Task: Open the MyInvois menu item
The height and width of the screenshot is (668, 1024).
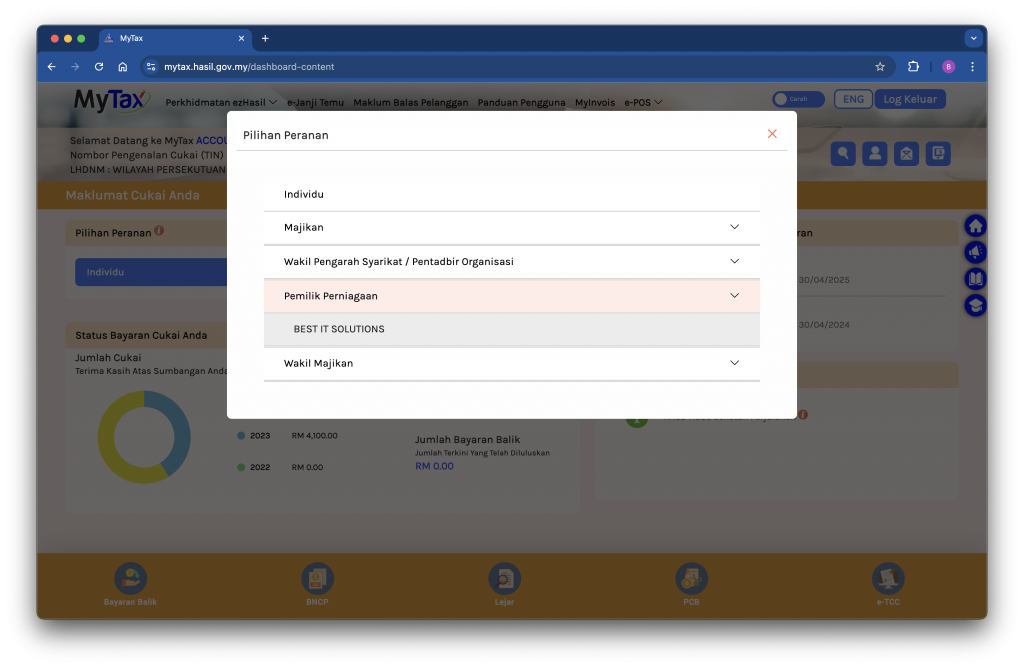Action: pos(595,102)
